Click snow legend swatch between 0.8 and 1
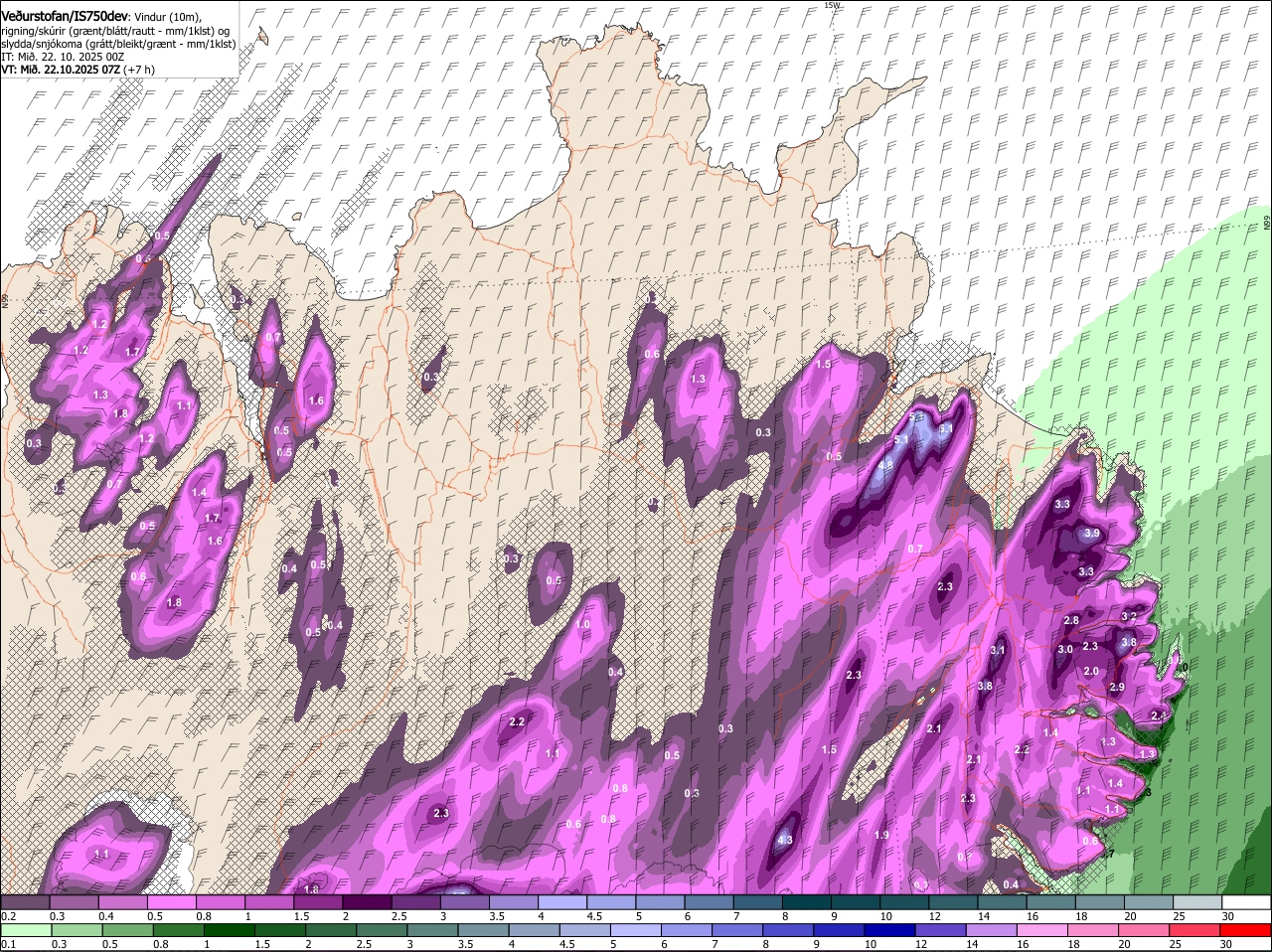1272x952 pixels. pos(220,902)
